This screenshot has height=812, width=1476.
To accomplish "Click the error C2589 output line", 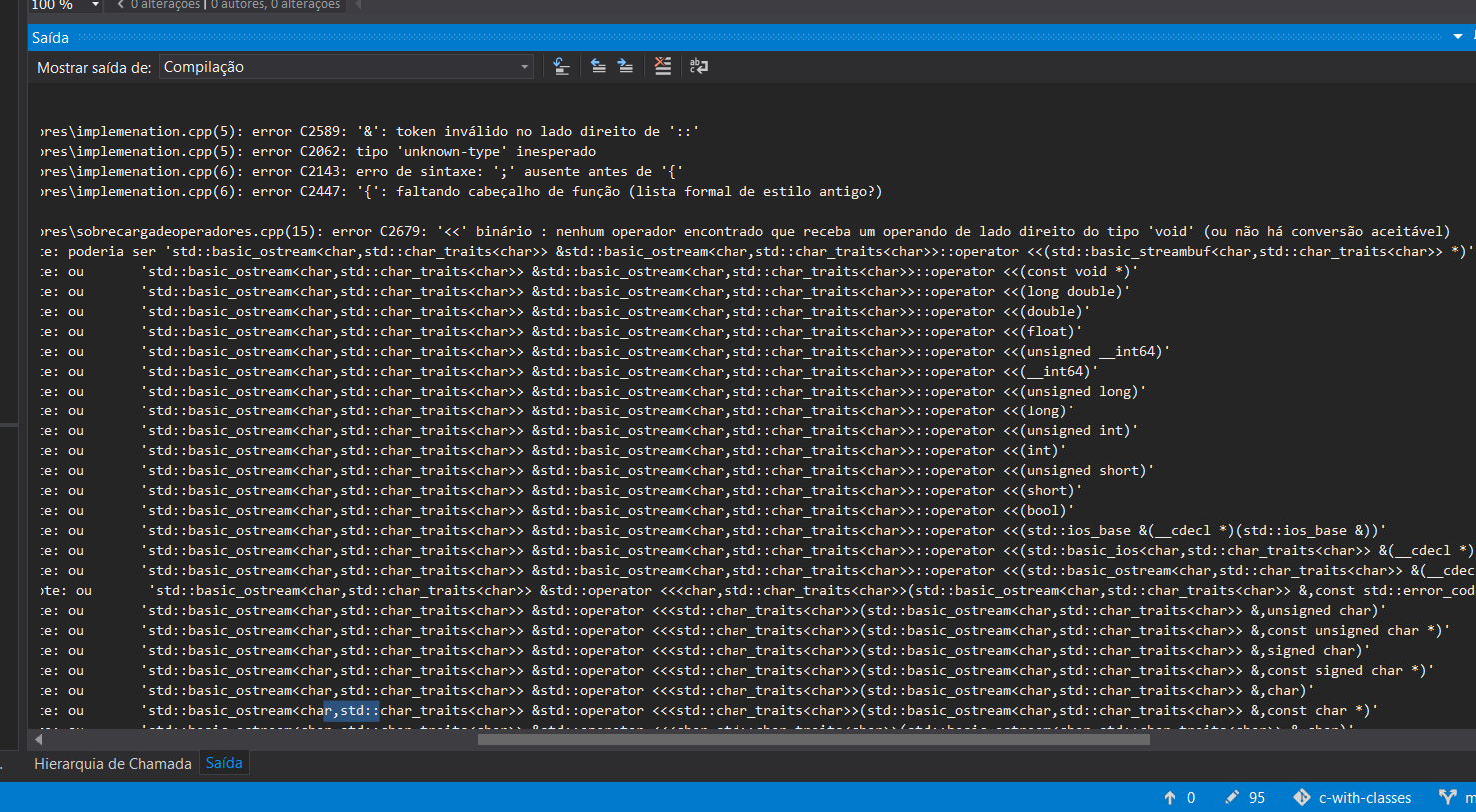I will click(x=369, y=131).
